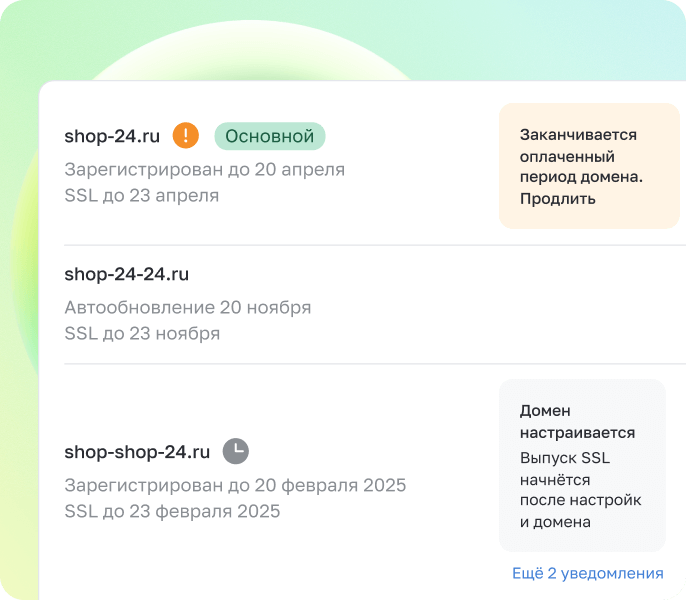Click "SSL до 23 ноября" line

(141, 333)
